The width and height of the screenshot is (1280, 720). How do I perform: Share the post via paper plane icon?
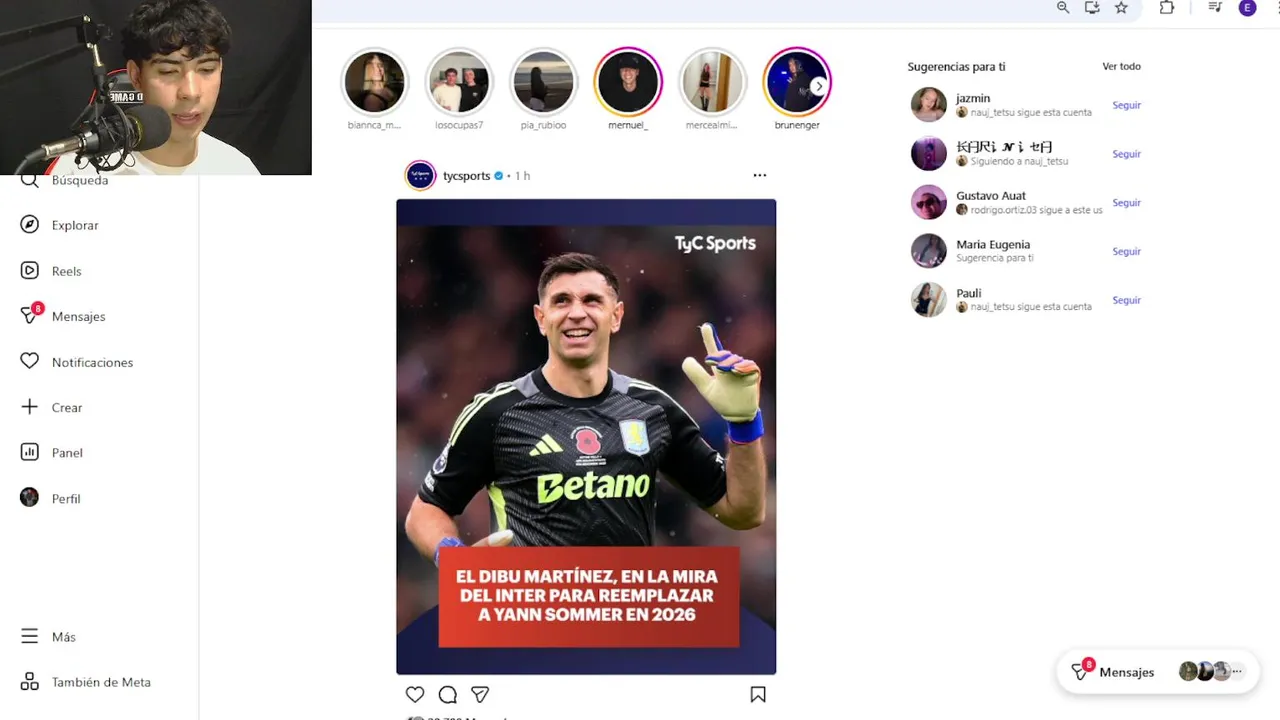480,694
